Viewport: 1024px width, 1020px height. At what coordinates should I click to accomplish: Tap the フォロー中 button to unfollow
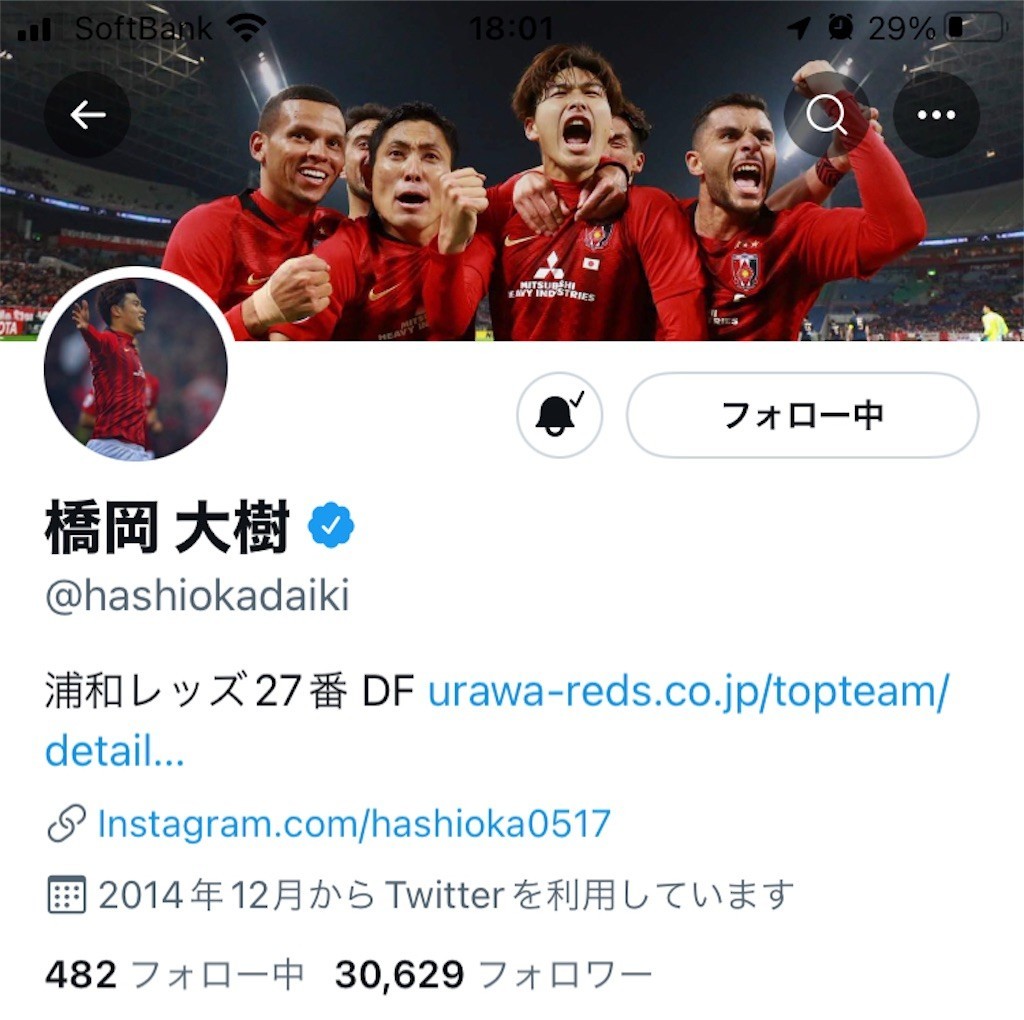click(x=803, y=415)
